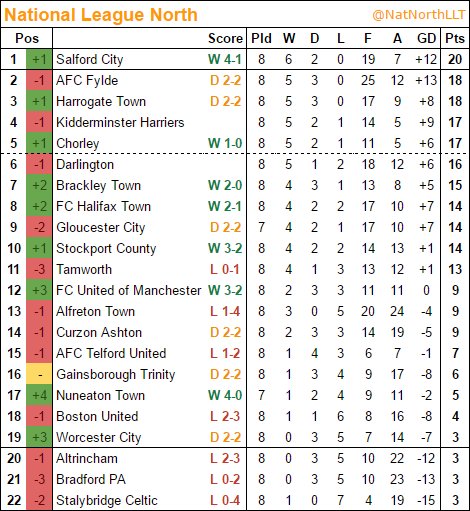Click Salford City's 20 points value
This screenshot has width=470, height=511.
pos(455,60)
